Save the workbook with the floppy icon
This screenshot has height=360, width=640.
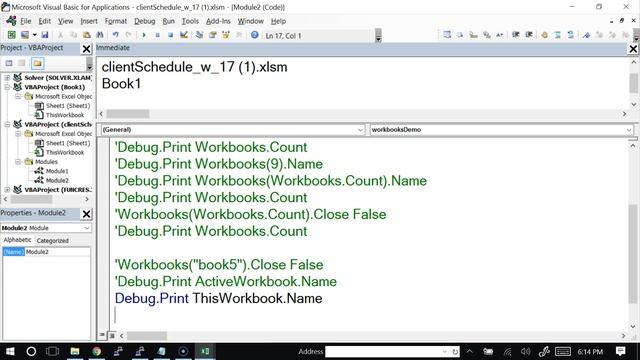(x=45, y=35)
